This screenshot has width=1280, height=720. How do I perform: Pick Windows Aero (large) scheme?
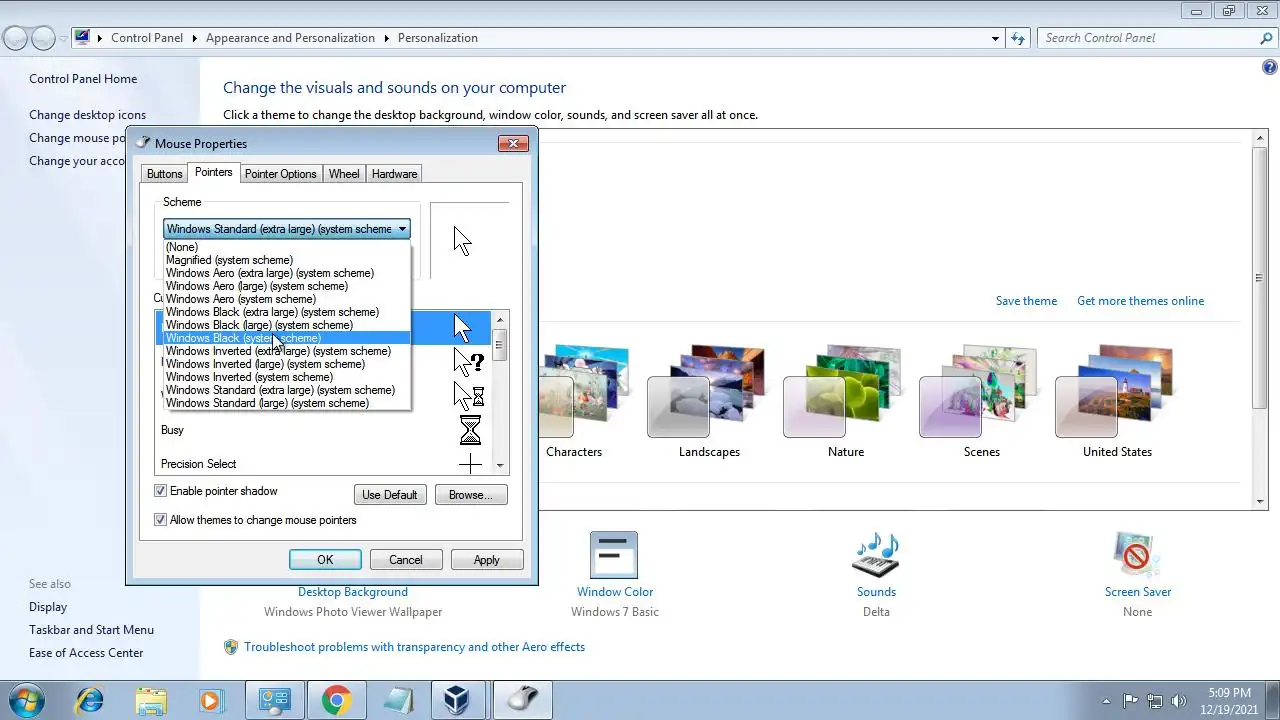click(287, 286)
